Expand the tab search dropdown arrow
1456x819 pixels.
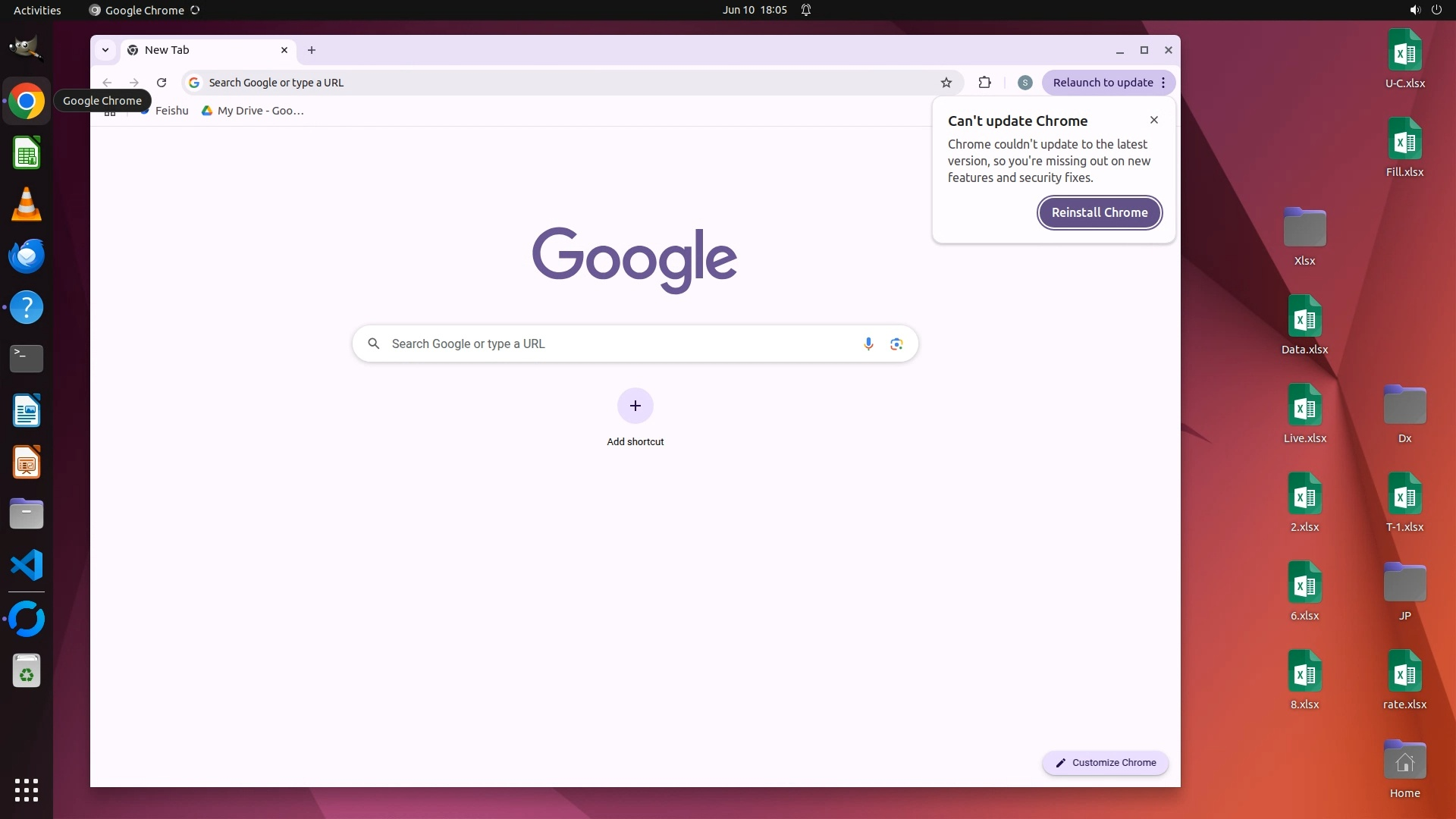105,50
